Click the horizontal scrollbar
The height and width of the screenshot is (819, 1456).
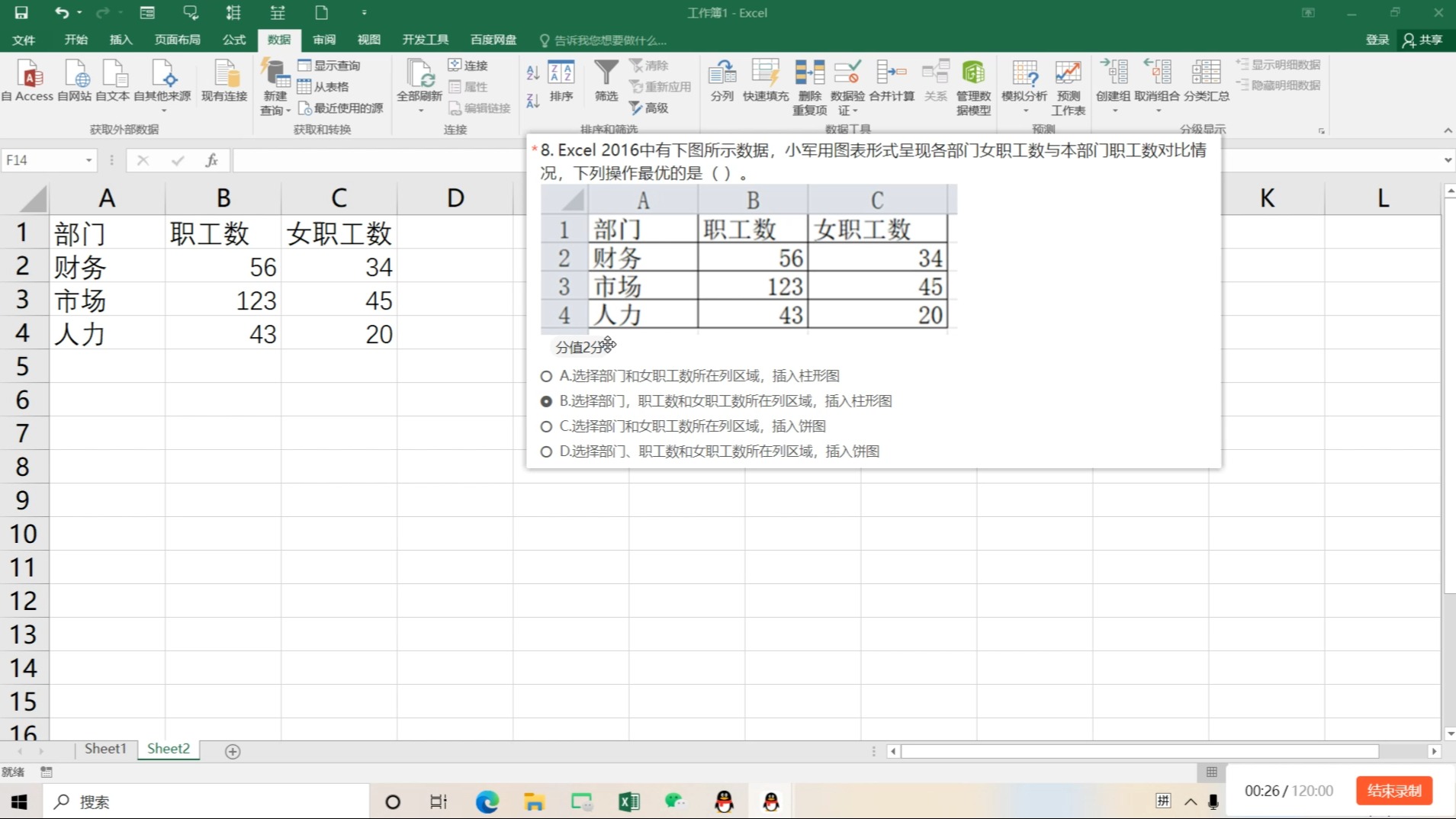1140,751
